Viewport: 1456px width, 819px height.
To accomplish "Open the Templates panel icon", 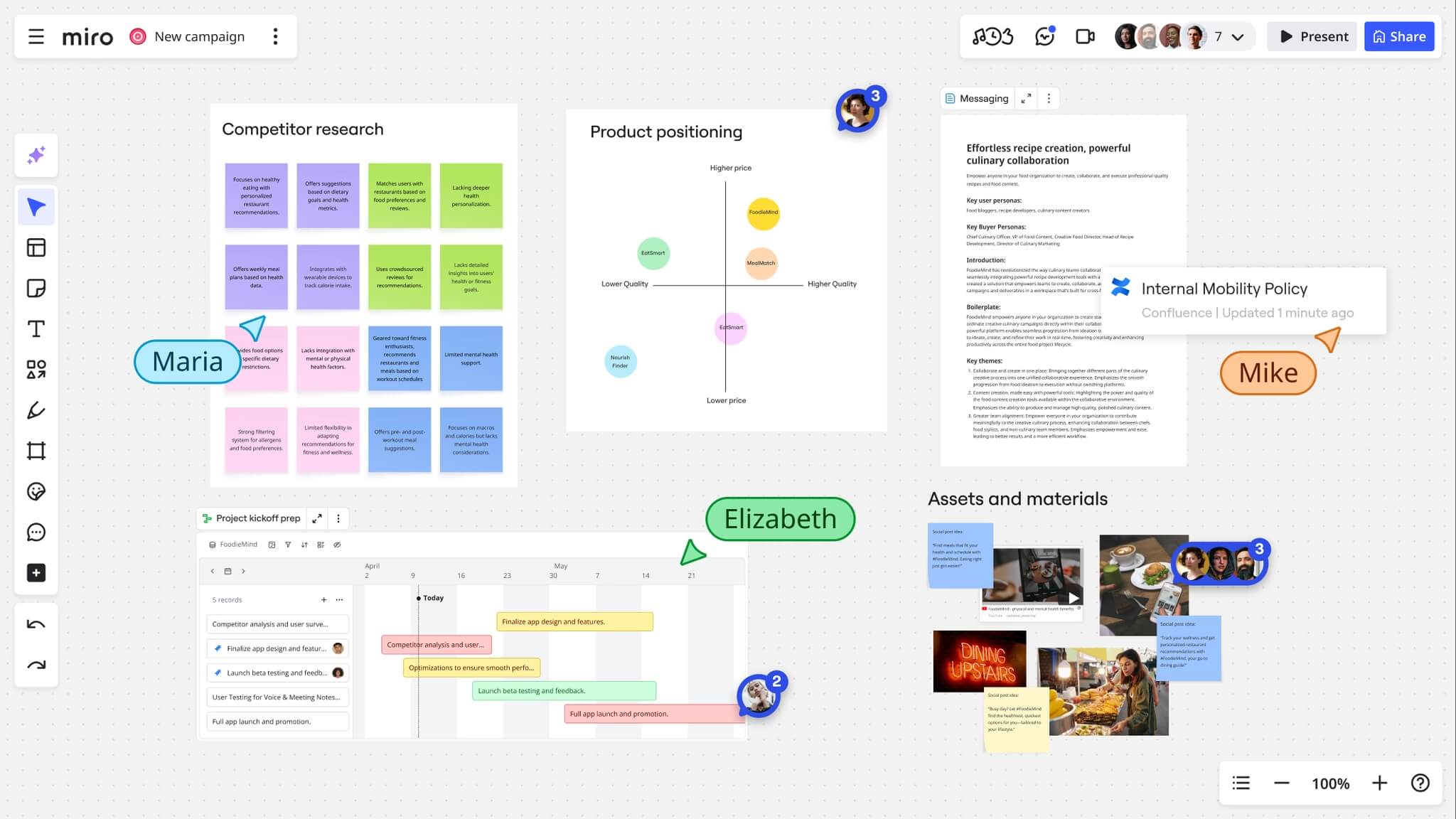I will click(36, 247).
